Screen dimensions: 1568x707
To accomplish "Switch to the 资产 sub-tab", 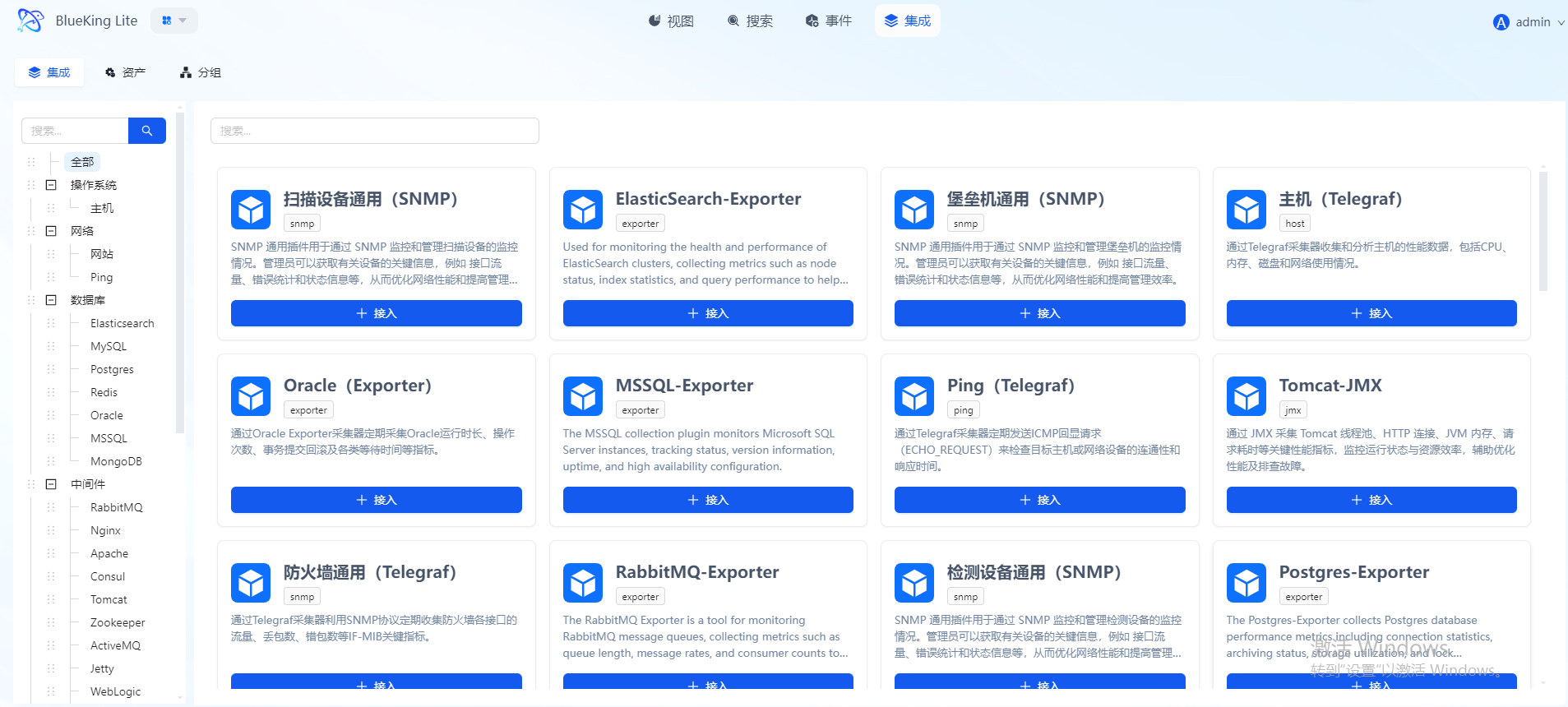I will tap(125, 72).
